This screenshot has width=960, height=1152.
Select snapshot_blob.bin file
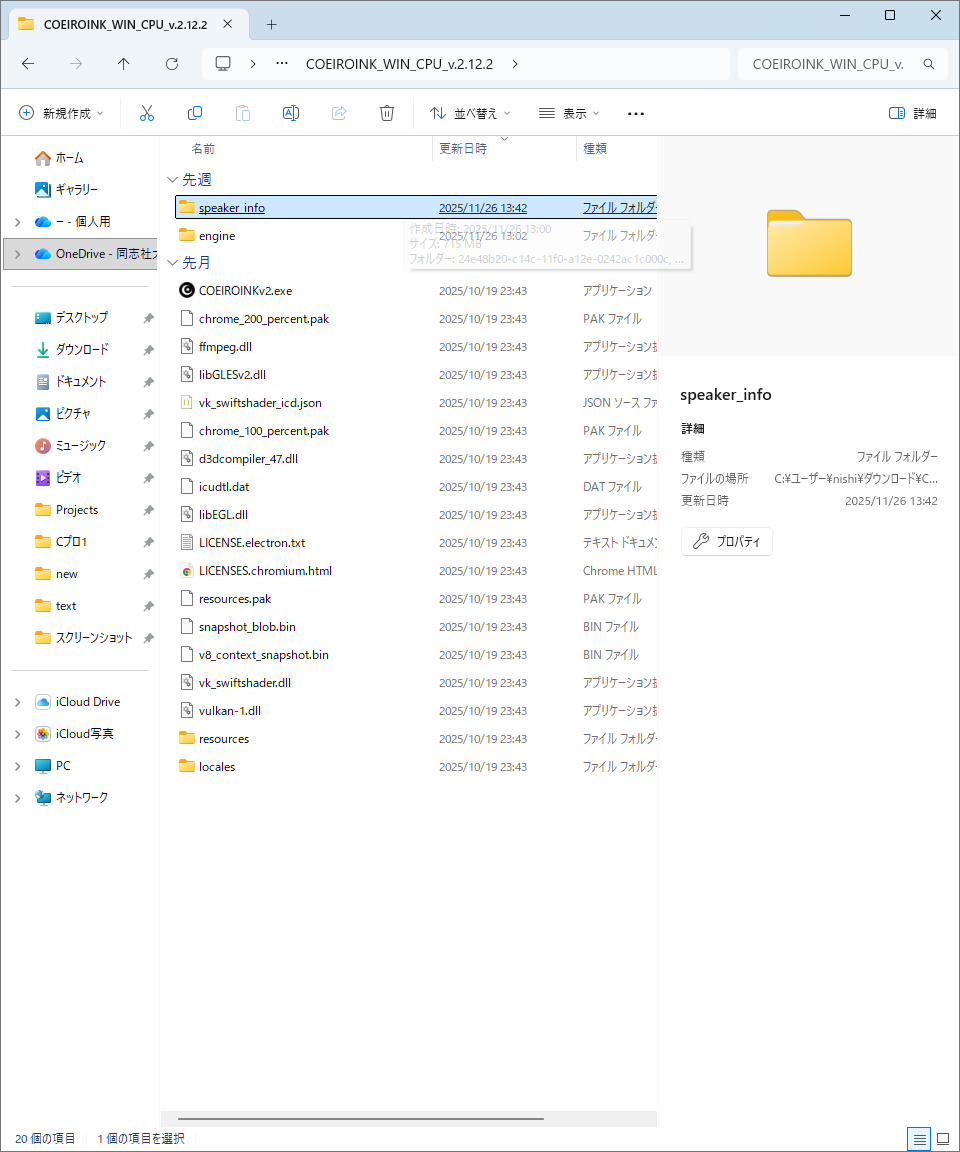tap(416, 627)
